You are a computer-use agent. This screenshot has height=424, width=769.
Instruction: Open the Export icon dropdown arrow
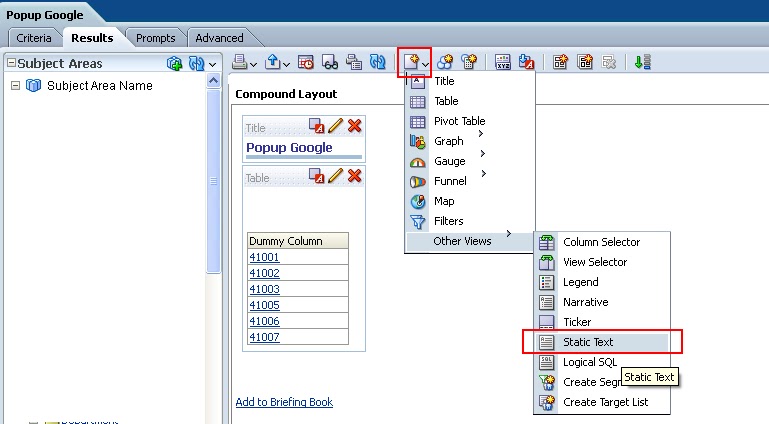(x=286, y=64)
